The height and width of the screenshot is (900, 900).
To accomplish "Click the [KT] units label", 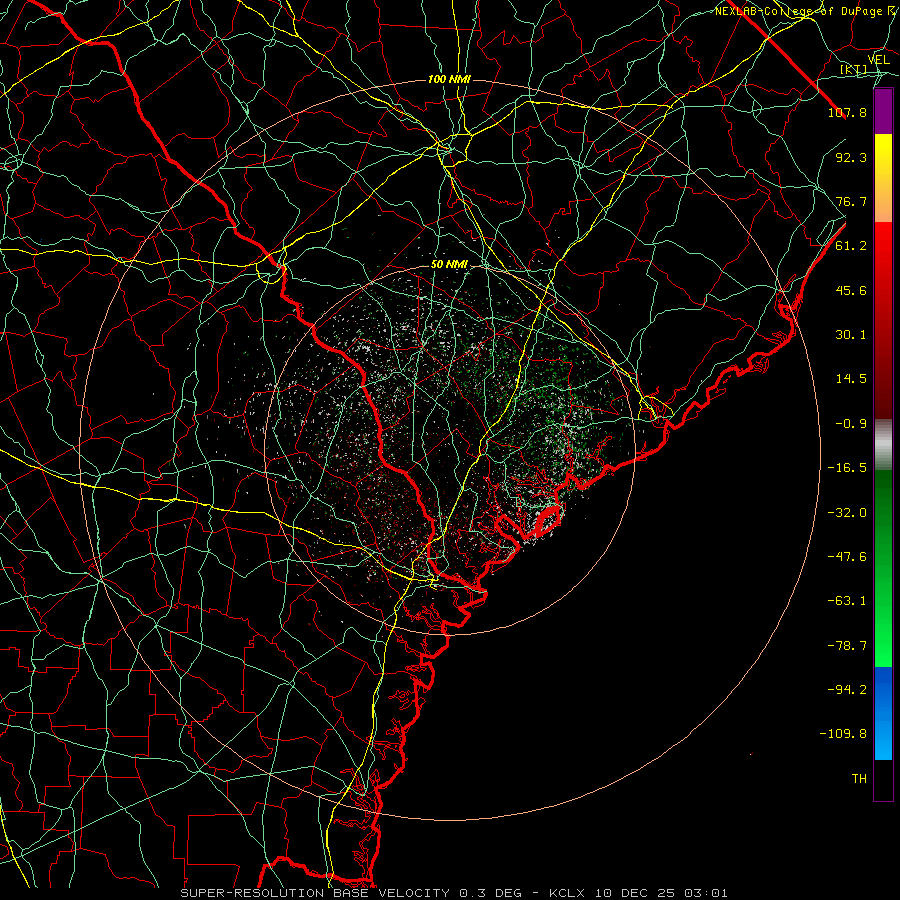I will click(x=854, y=70).
